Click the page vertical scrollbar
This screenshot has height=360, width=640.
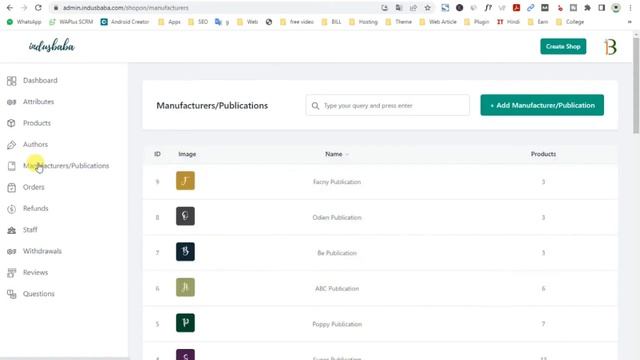(x=636, y=86)
